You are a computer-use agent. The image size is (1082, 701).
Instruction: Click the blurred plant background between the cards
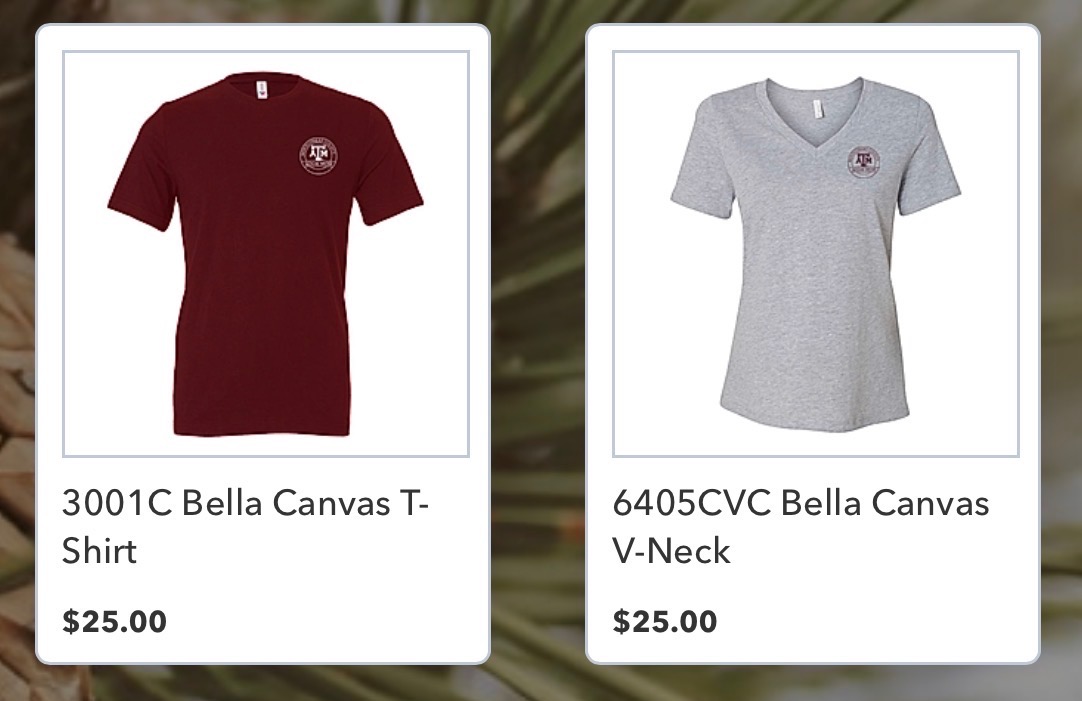(538, 345)
